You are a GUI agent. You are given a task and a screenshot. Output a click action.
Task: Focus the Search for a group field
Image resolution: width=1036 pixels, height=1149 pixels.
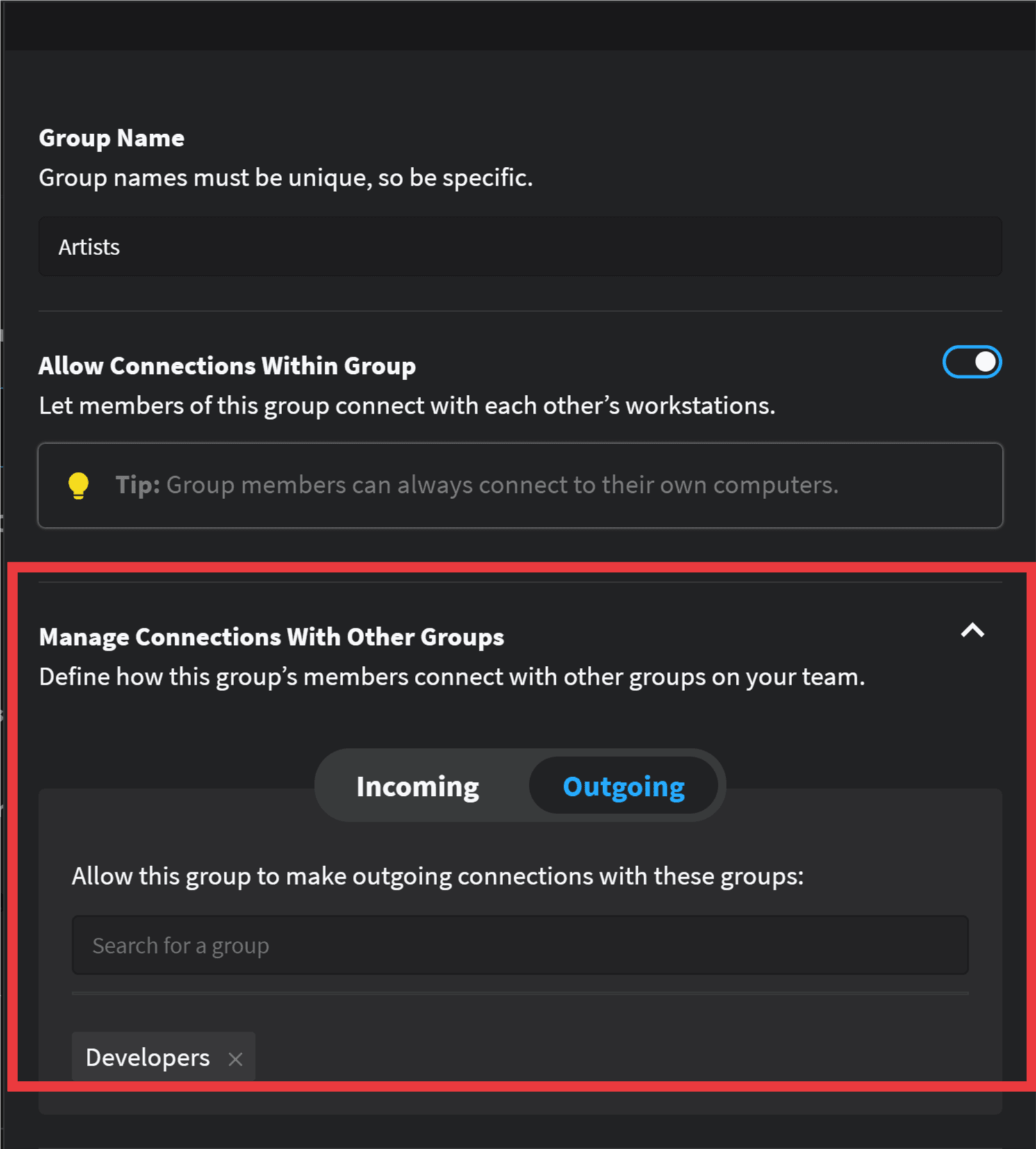click(520, 945)
